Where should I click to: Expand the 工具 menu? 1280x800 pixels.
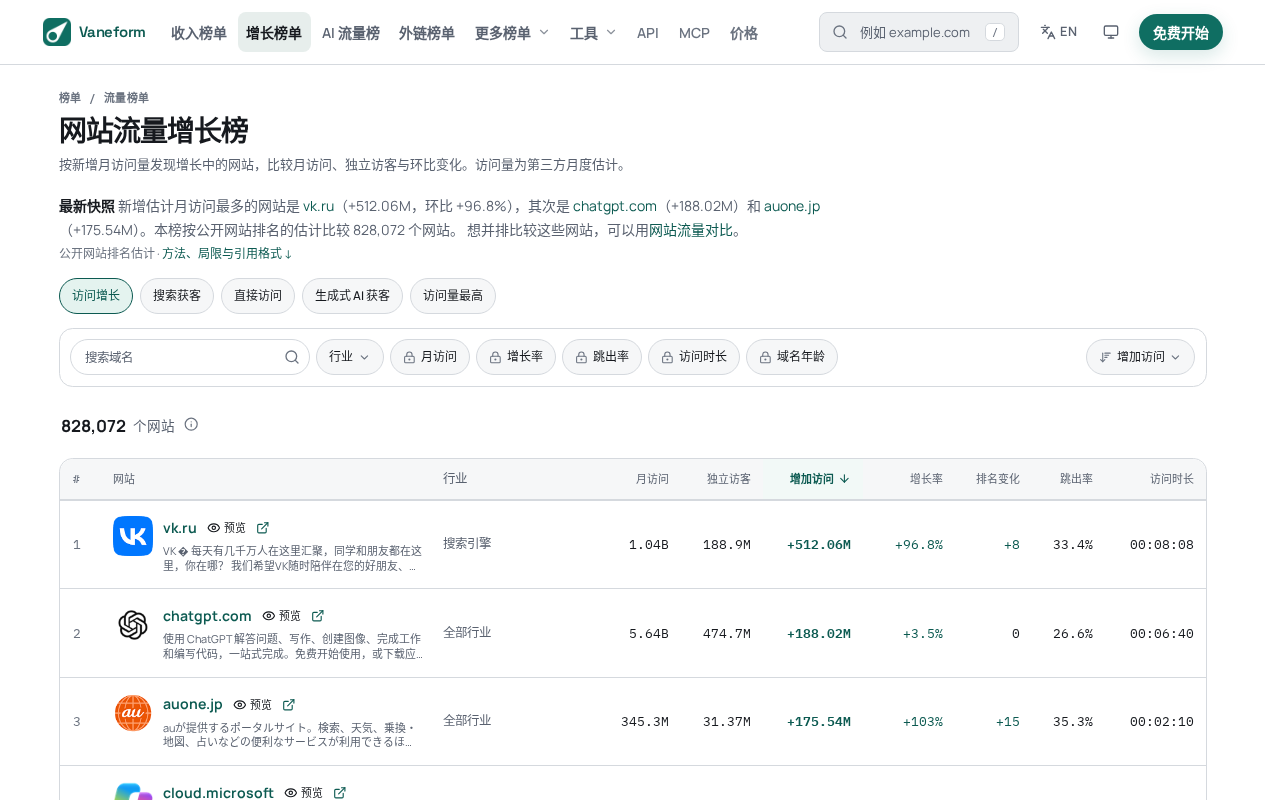pyautogui.click(x=593, y=33)
